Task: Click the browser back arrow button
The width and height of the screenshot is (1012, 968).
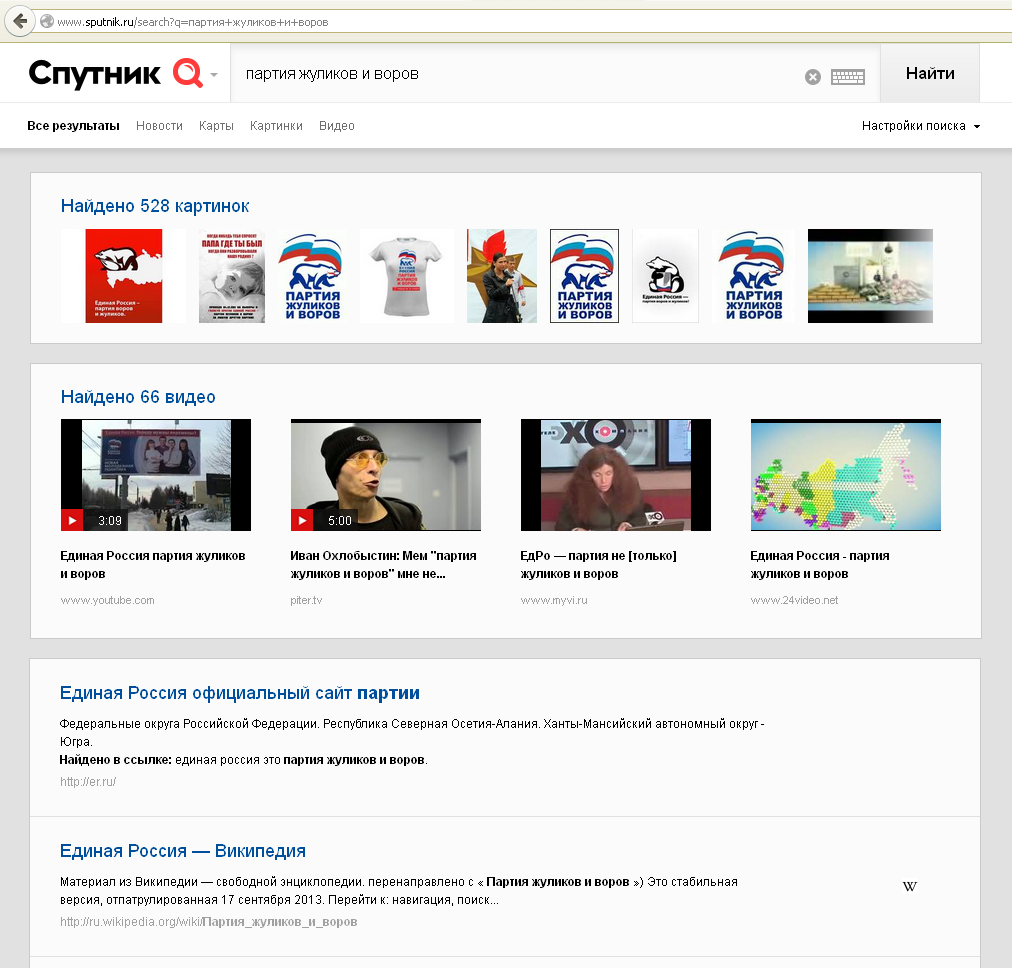Action: (20, 21)
